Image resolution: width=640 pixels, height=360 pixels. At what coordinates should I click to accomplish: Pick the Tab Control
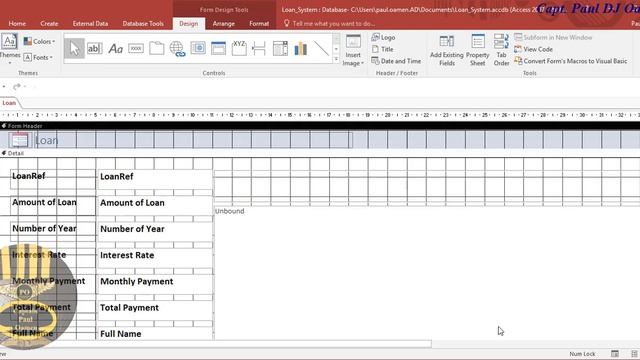point(156,49)
